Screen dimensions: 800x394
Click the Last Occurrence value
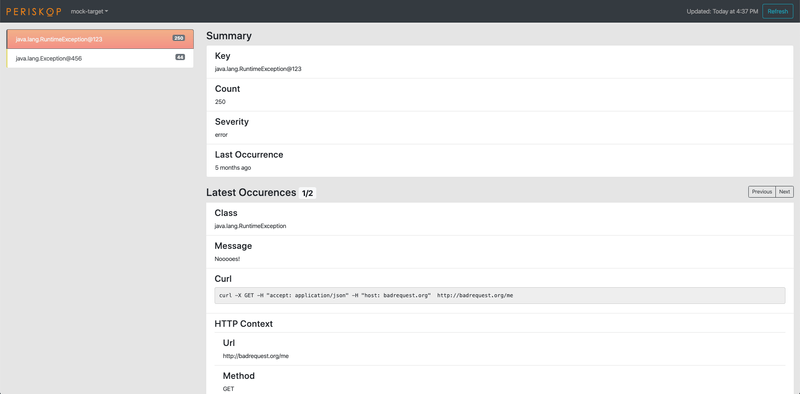tap(233, 168)
